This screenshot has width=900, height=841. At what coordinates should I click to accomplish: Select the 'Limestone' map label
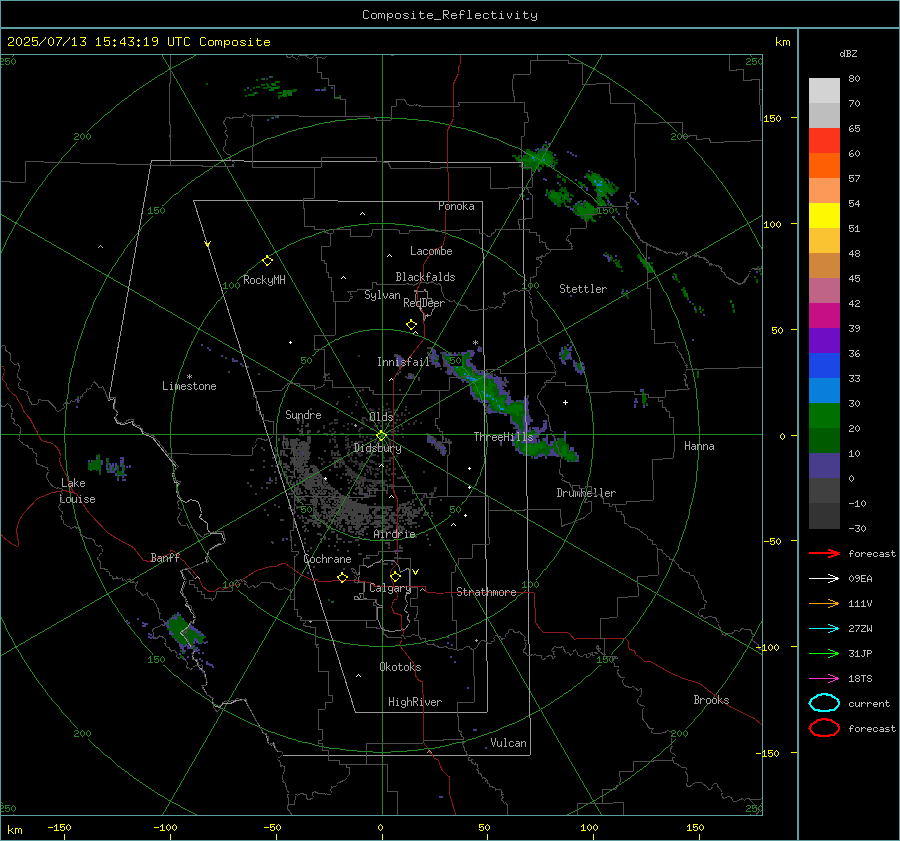point(189,386)
